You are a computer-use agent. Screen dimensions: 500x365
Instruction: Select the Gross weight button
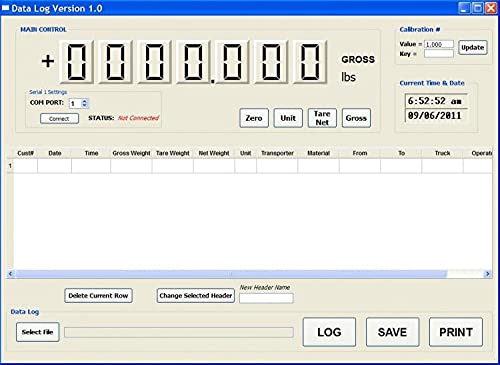[356, 118]
